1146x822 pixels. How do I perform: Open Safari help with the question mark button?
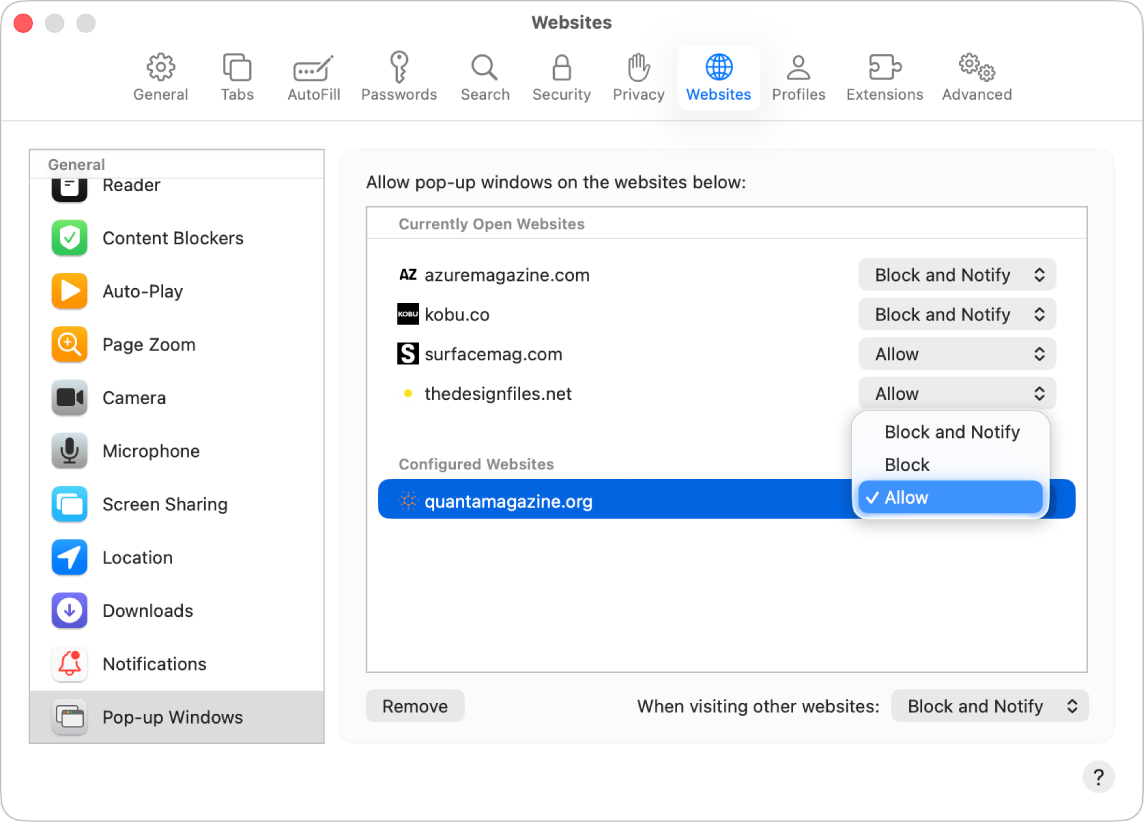coord(1099,777)
